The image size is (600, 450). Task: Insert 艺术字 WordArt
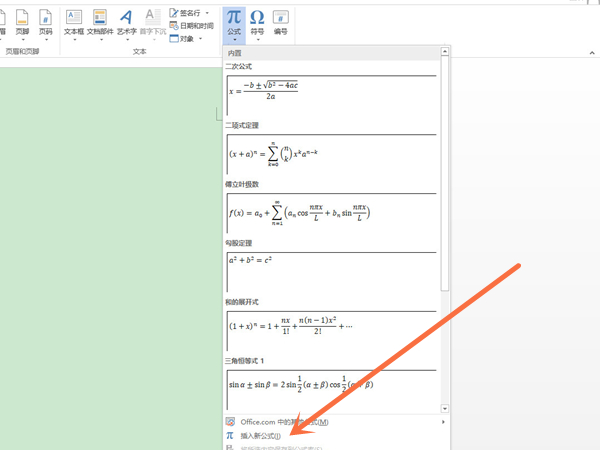coord(127,23)
